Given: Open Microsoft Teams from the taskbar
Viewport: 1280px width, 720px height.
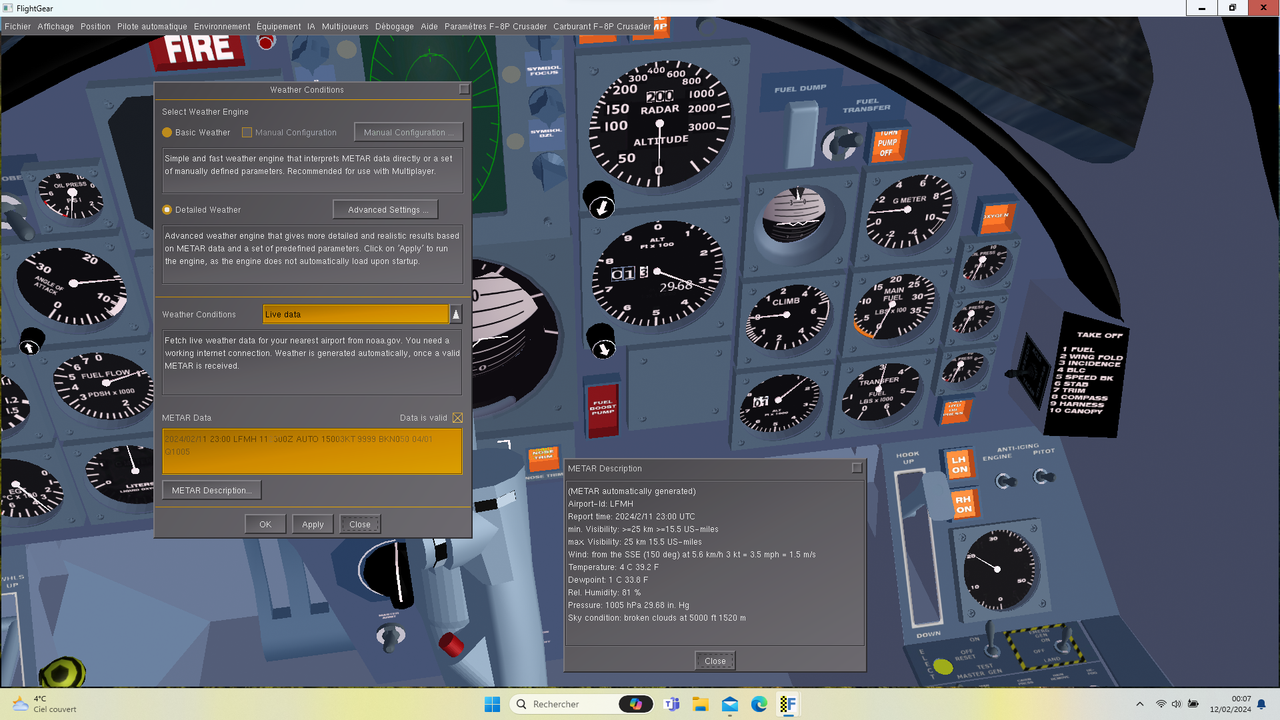Looking at the screenshot, I should (x=671, y=704).
